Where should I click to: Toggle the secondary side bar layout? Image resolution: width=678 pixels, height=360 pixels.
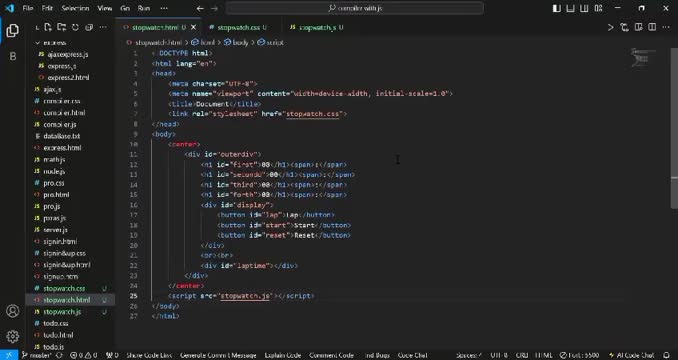pos(585,8)
